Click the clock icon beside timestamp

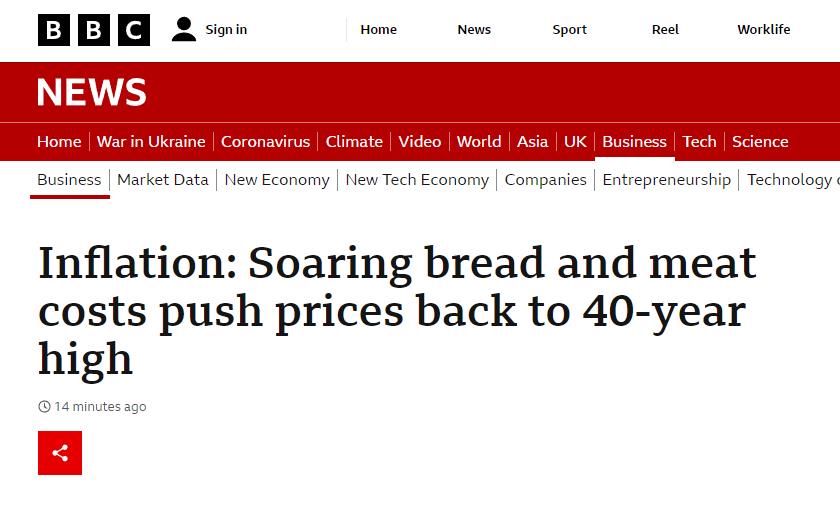point(44,407)
